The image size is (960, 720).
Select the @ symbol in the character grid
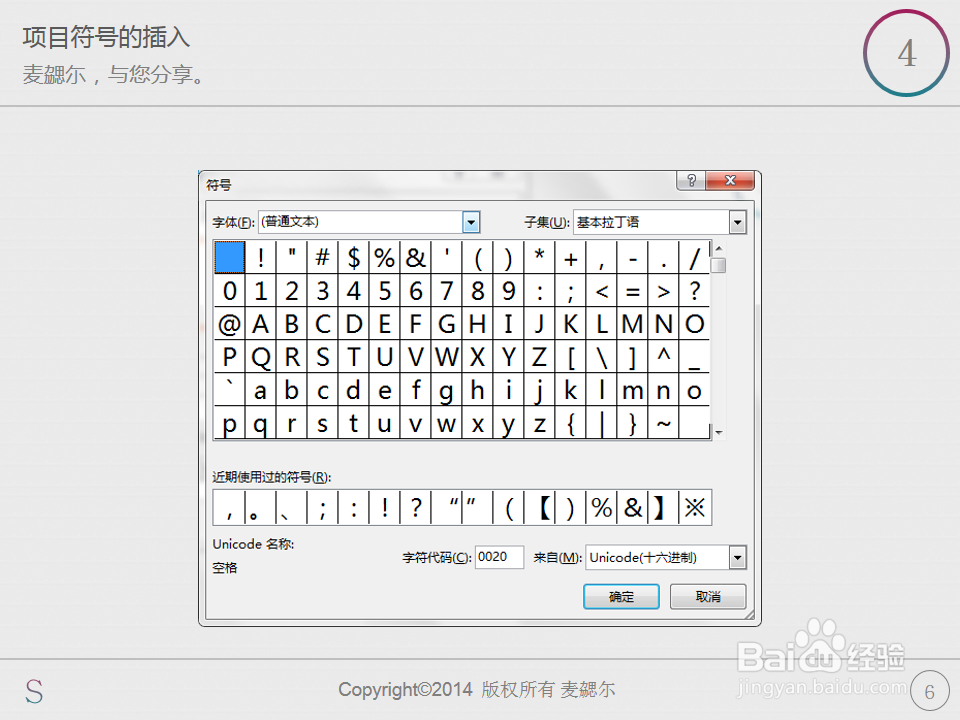click(x=229, y=323)
